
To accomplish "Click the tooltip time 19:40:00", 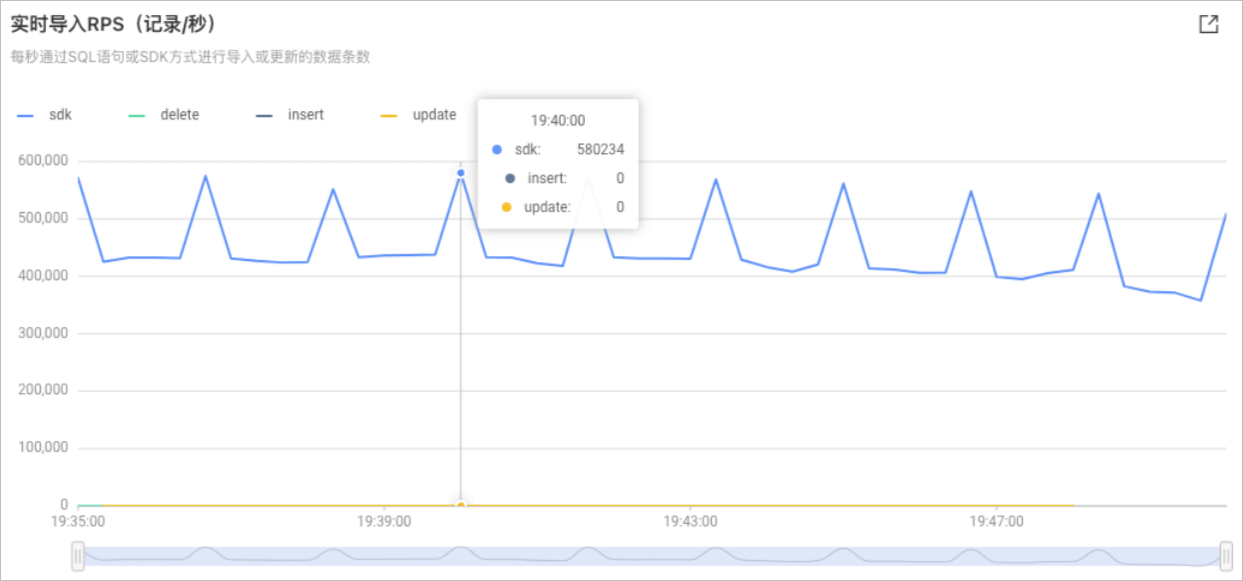I will tap(558, 120).
